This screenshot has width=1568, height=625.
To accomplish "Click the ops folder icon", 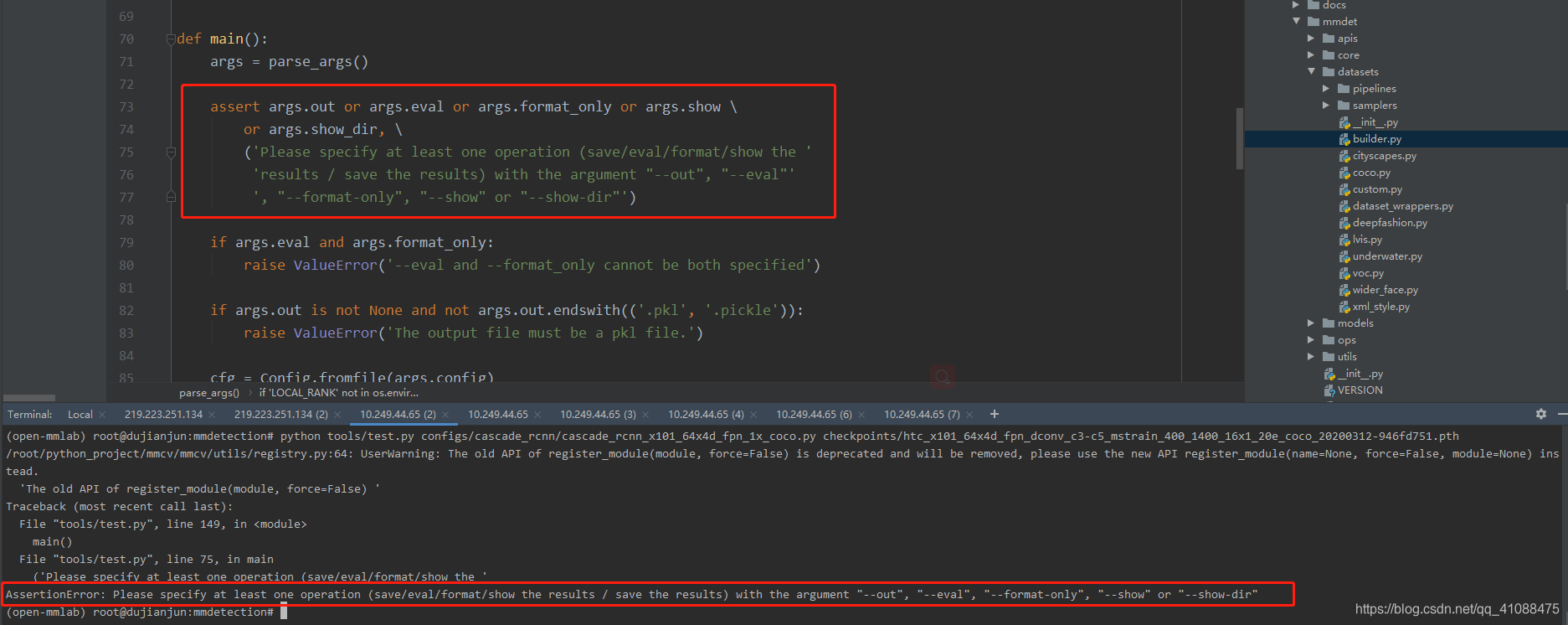I will coord(1329,340).
